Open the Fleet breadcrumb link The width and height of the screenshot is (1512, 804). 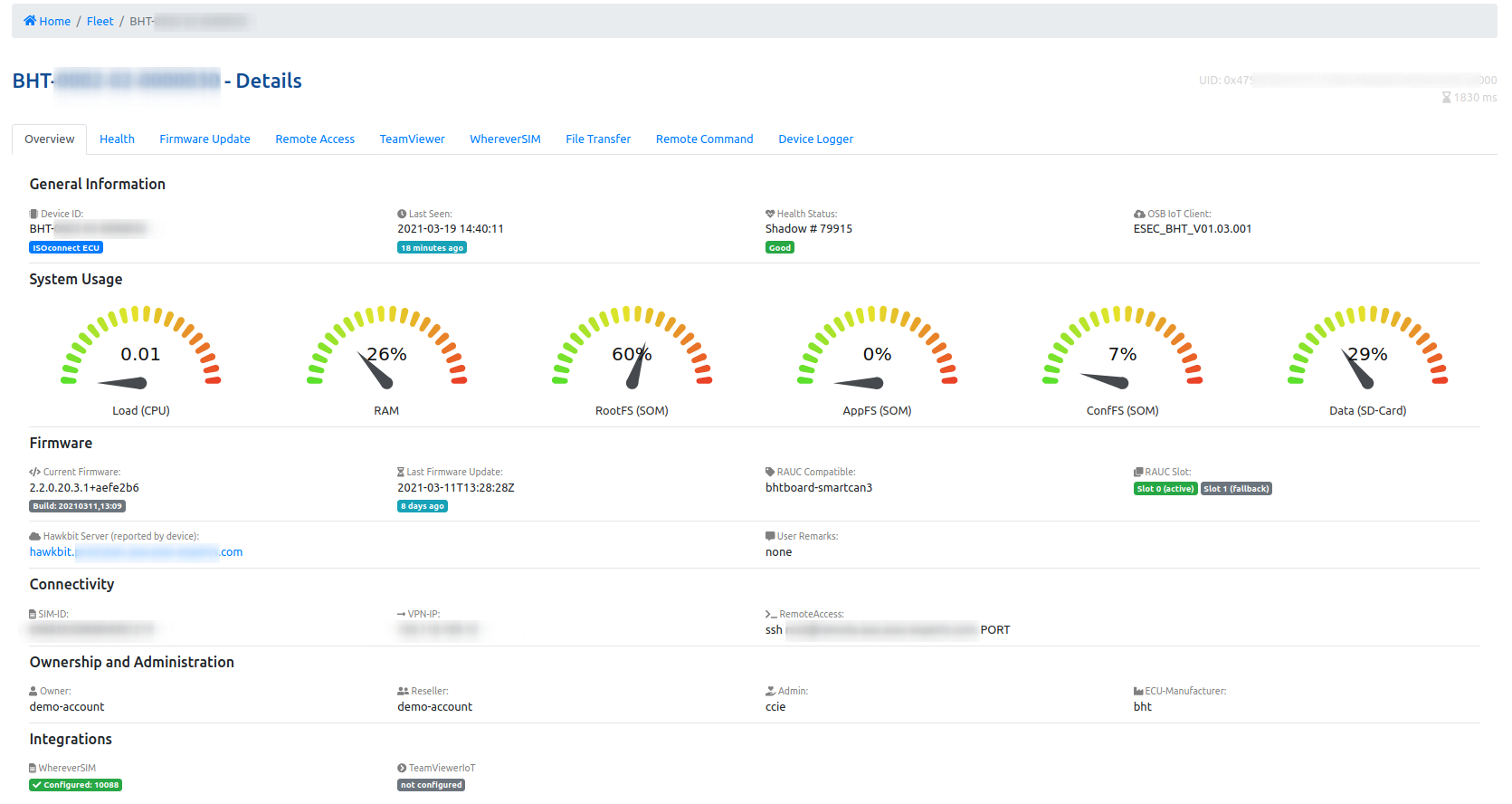(100, 21)
